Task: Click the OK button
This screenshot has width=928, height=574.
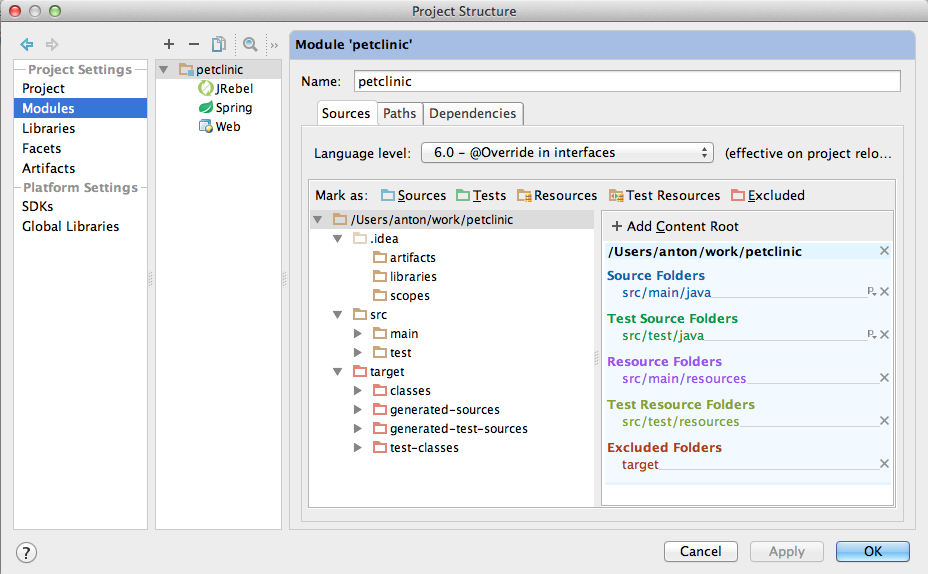Action: [x=873, y=552]
